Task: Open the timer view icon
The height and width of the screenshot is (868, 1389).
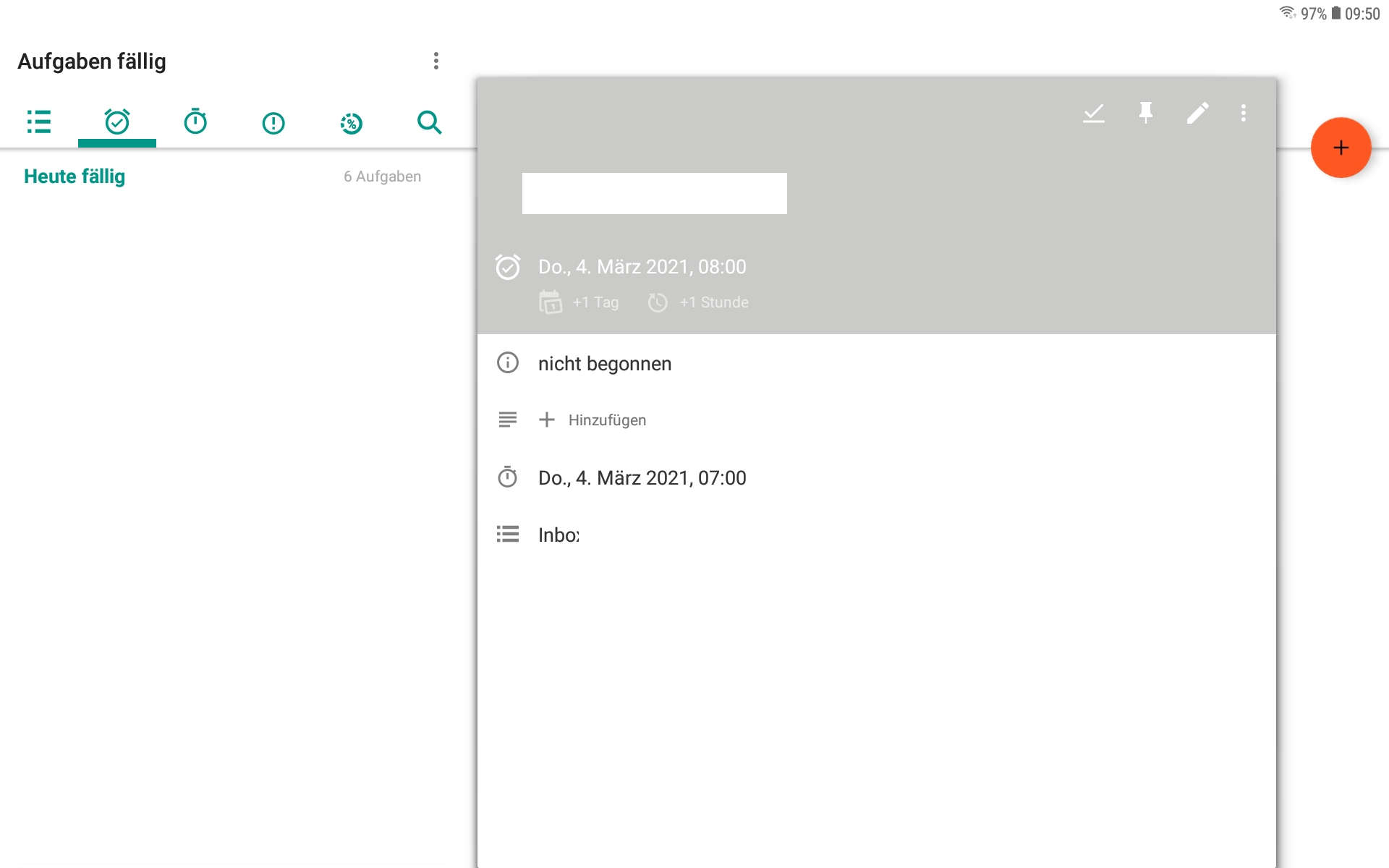Action: [x=195, y=122]
